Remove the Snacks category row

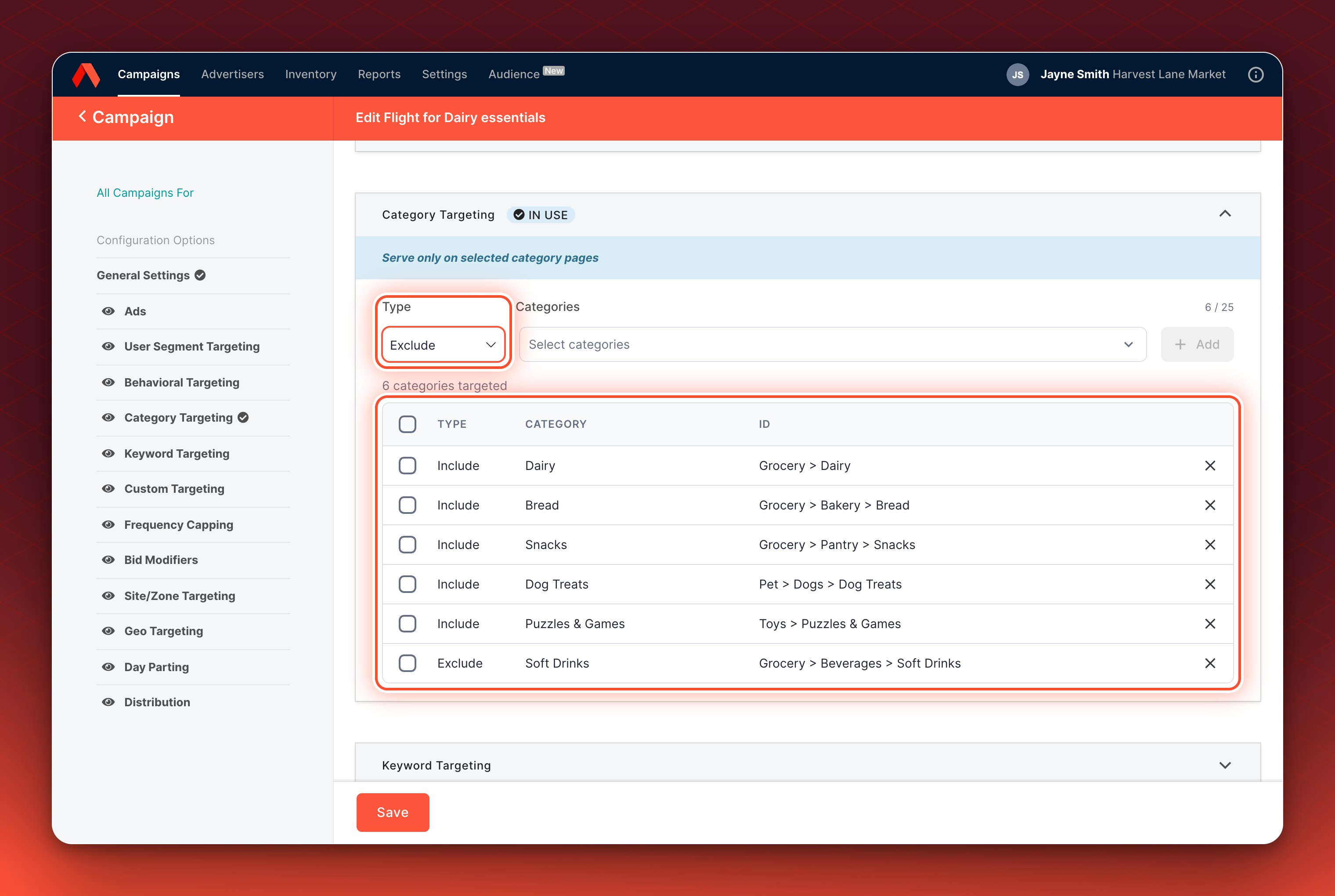(1210, 545)
